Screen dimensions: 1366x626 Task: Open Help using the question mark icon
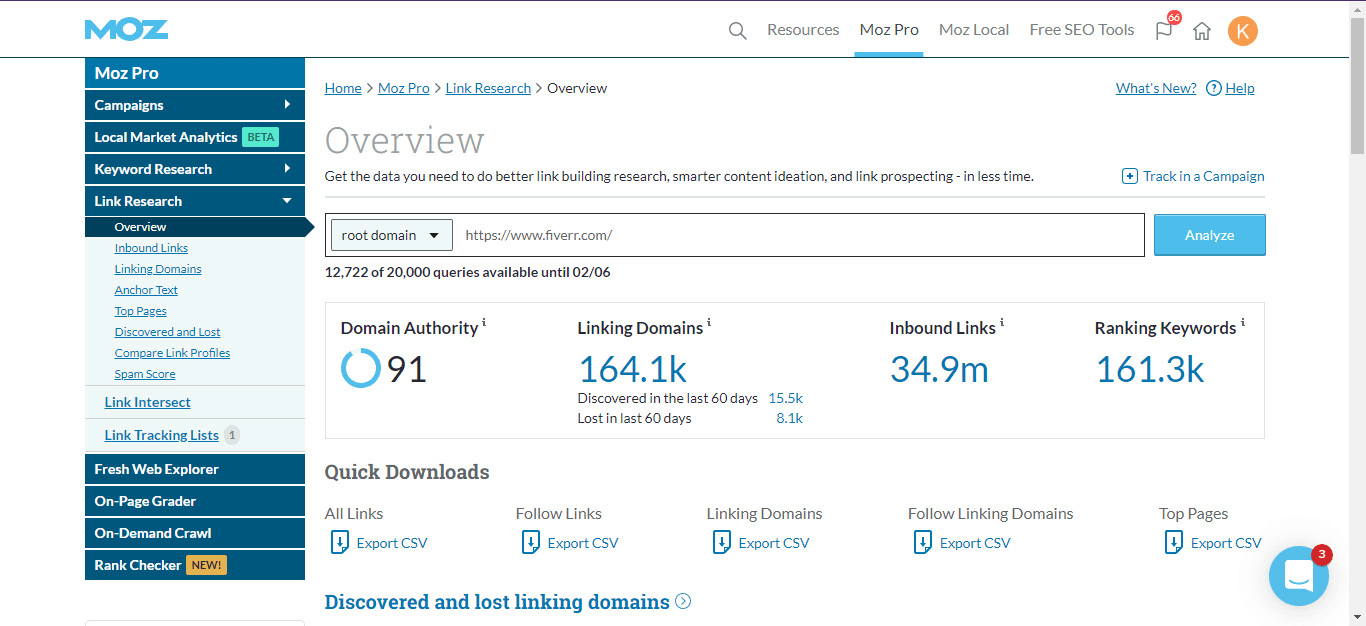pyautogui.click(x=1214, y=88)
